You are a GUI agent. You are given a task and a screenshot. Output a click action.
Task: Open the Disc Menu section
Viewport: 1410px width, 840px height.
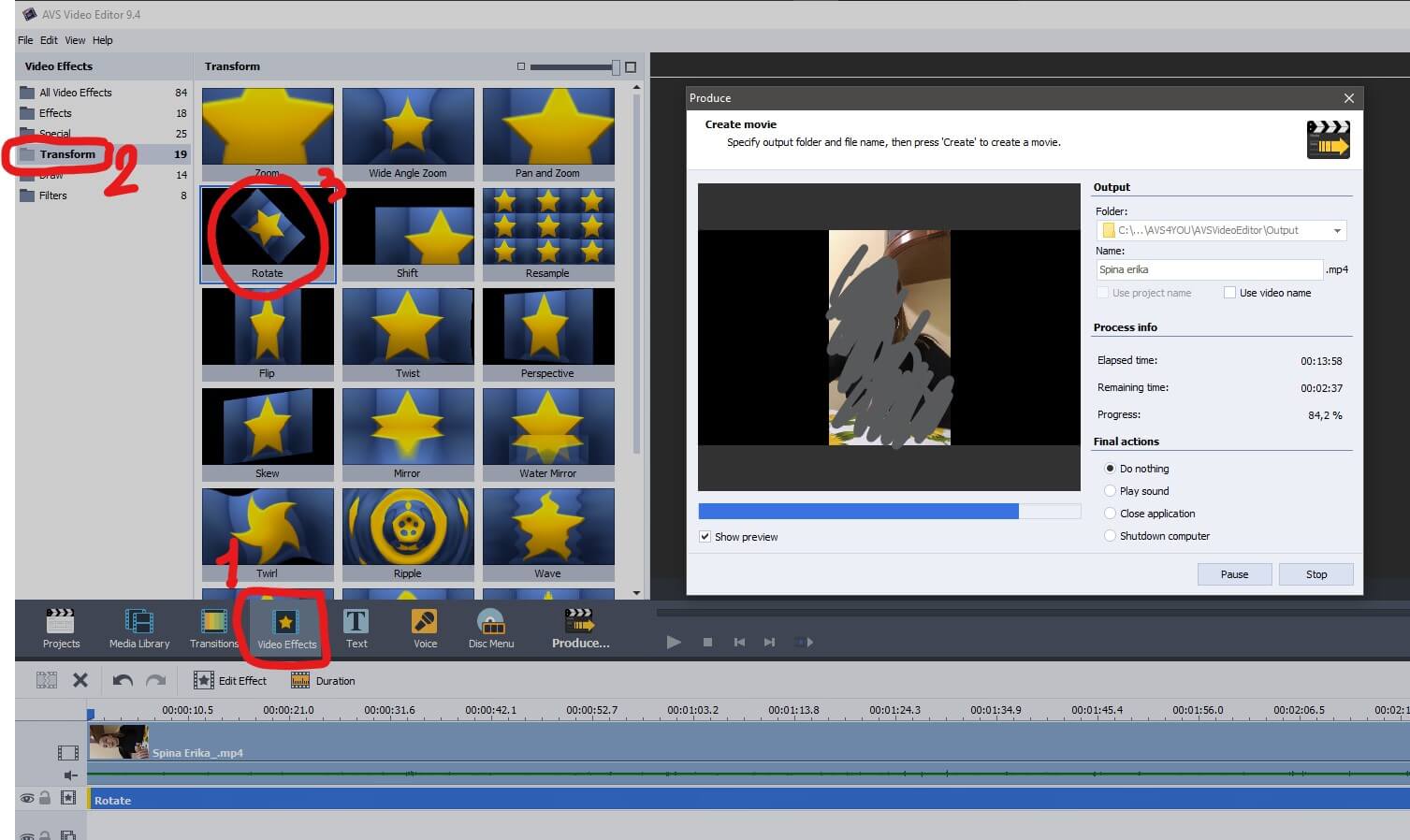[491, 628]
